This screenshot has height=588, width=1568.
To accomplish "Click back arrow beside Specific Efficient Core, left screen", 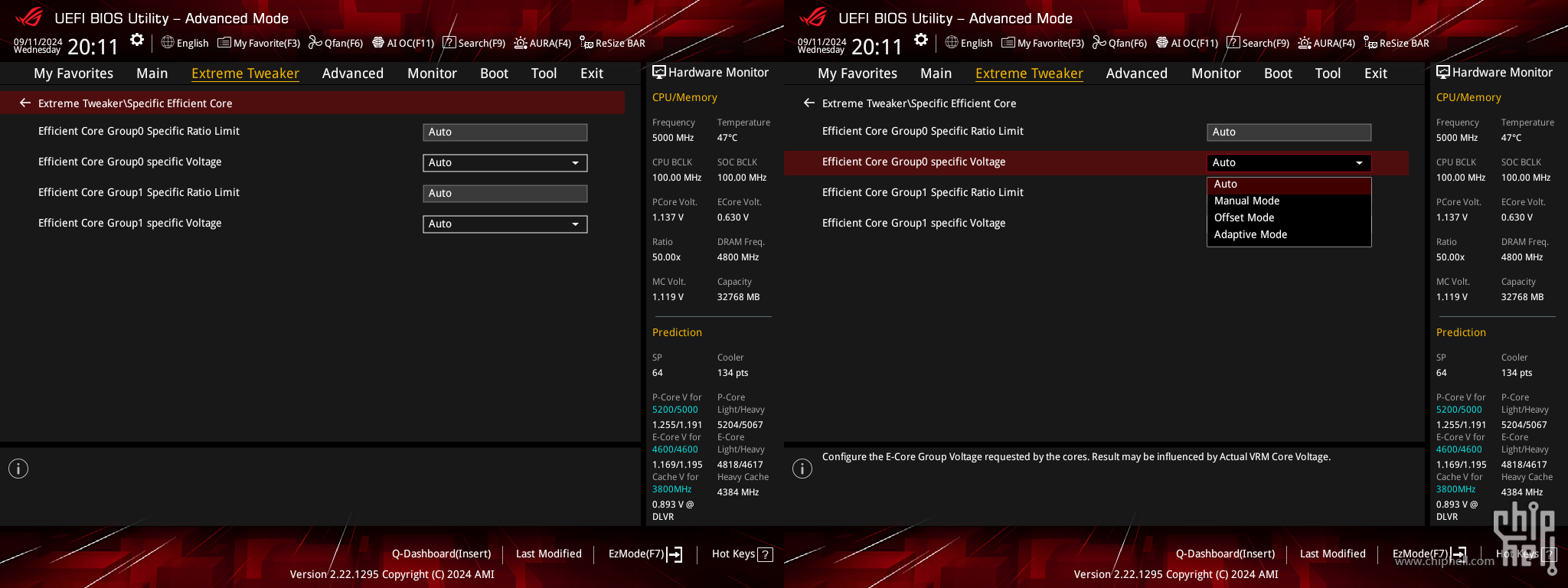I will (x=25, y=103).
